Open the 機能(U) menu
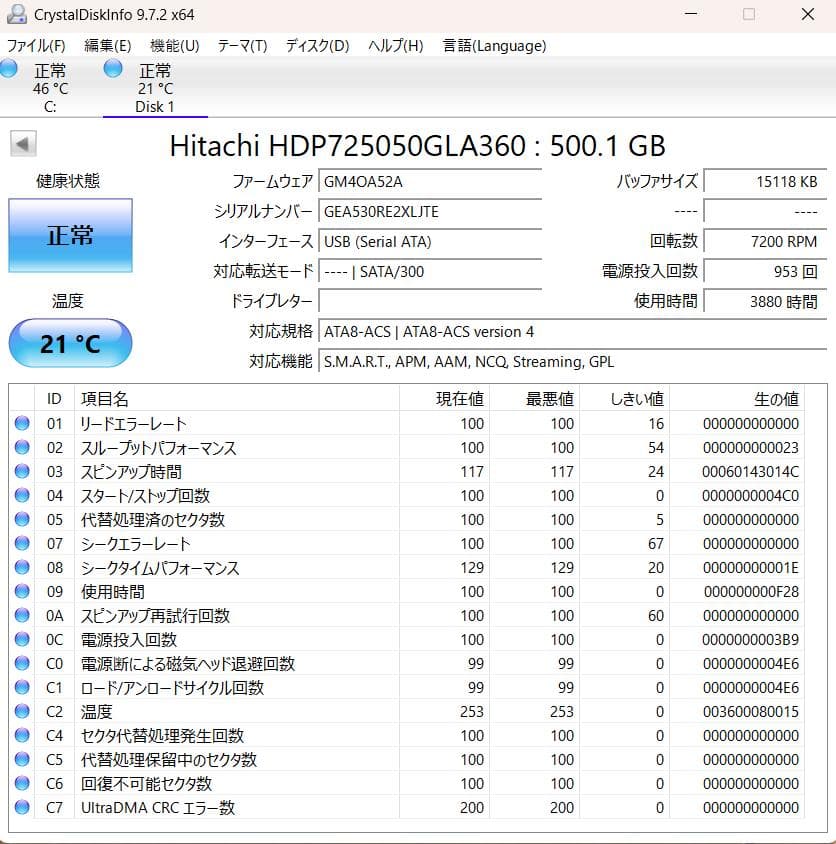 coord(174,46)
